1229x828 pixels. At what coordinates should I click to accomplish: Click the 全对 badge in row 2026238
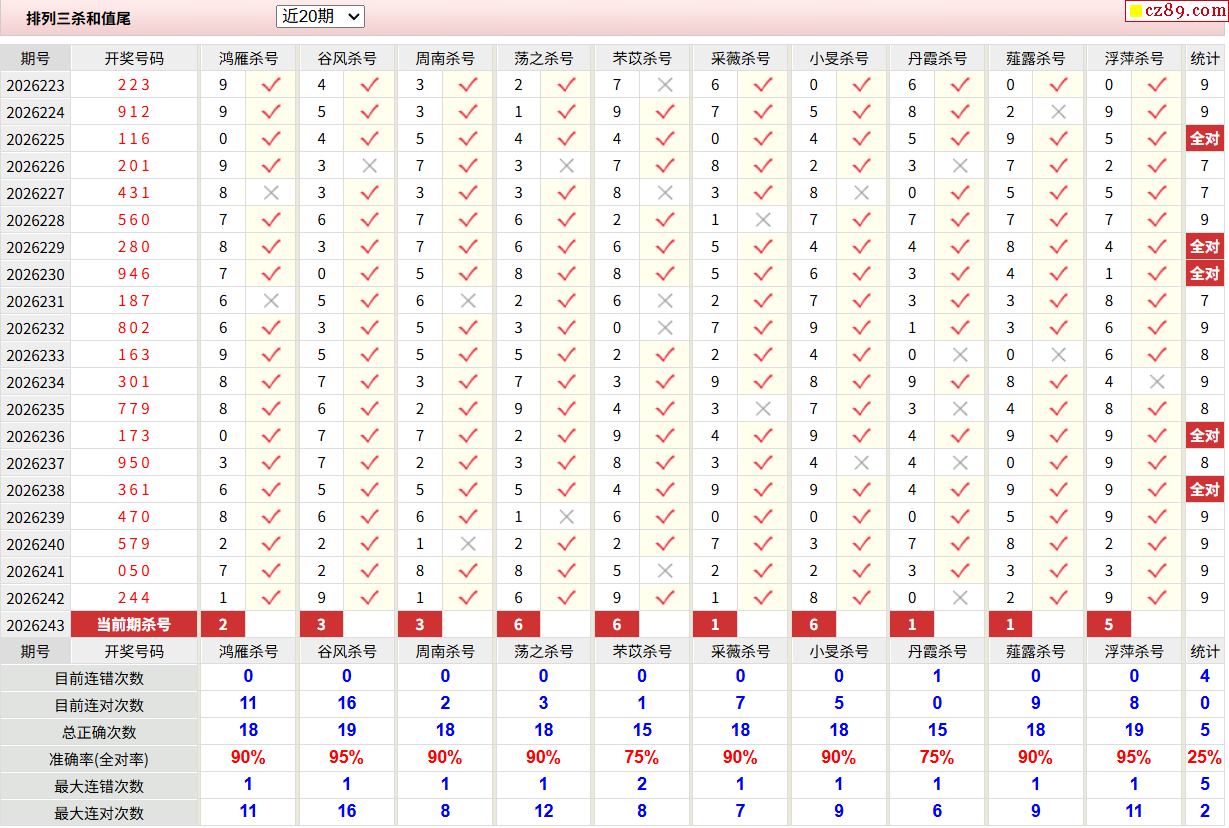(1205, 490)
